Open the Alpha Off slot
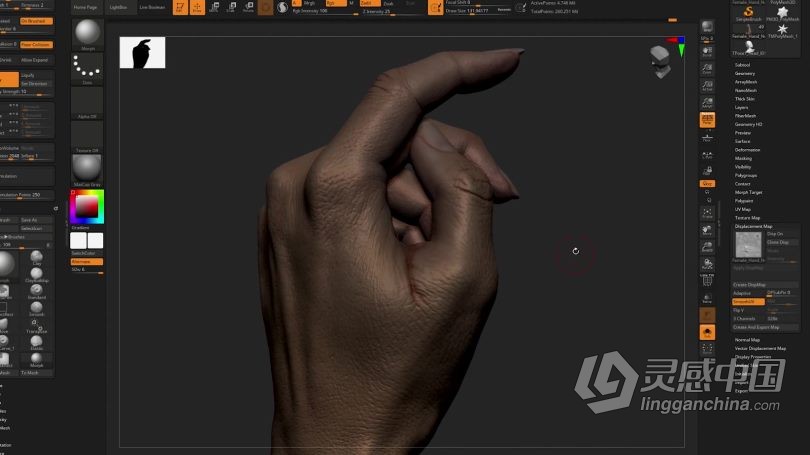 coord(87,103)
